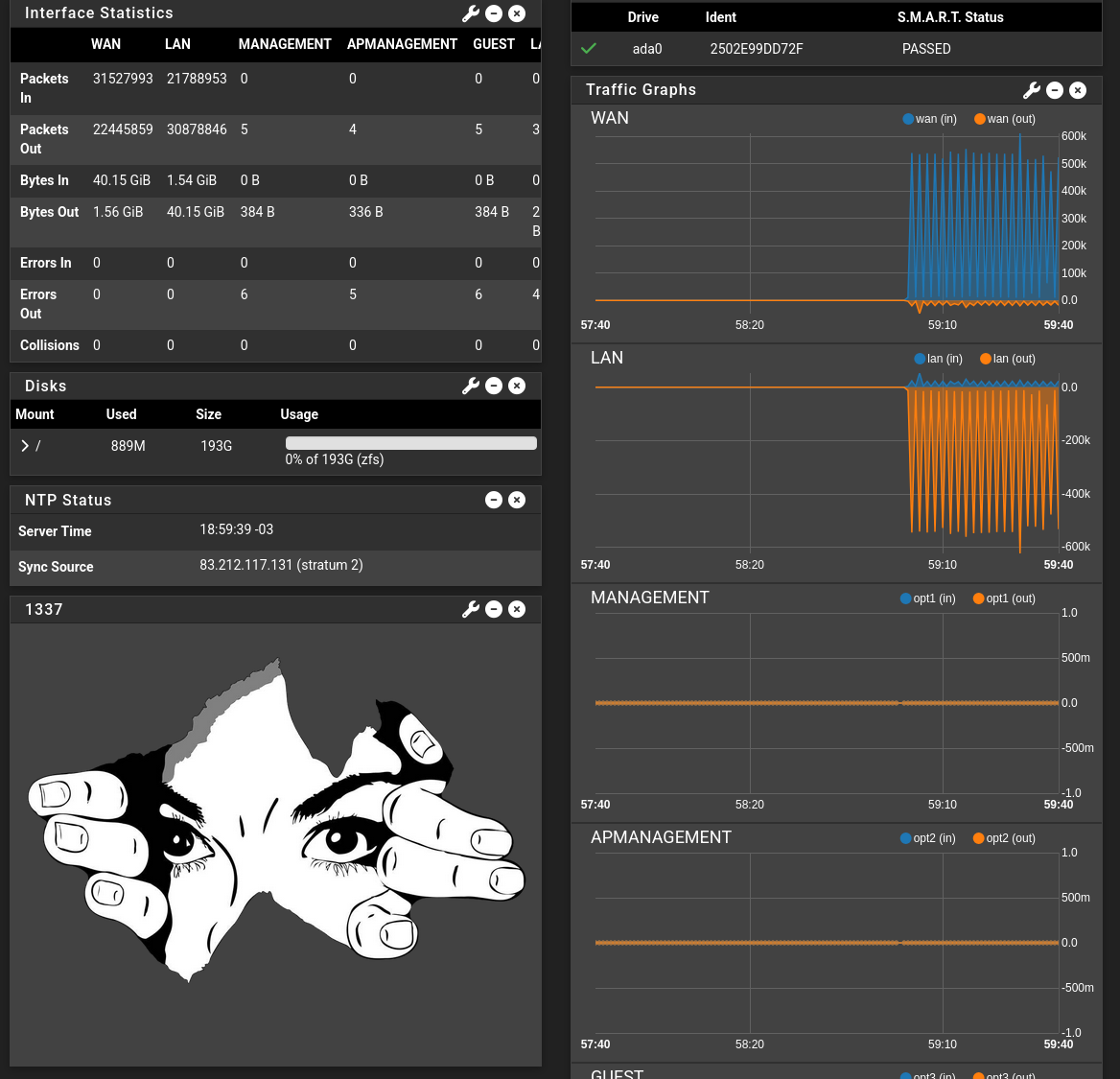
Task: Configure the 1337 picture widget
Action: (470, 609)
